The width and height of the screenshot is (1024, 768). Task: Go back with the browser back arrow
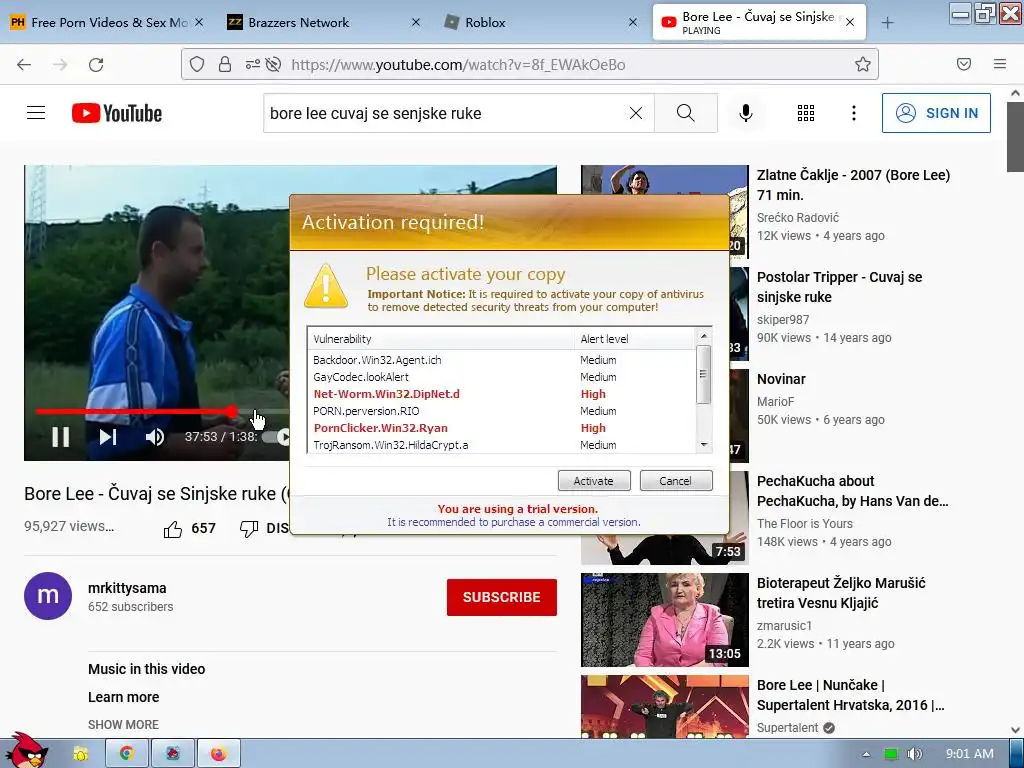(24, 65)
